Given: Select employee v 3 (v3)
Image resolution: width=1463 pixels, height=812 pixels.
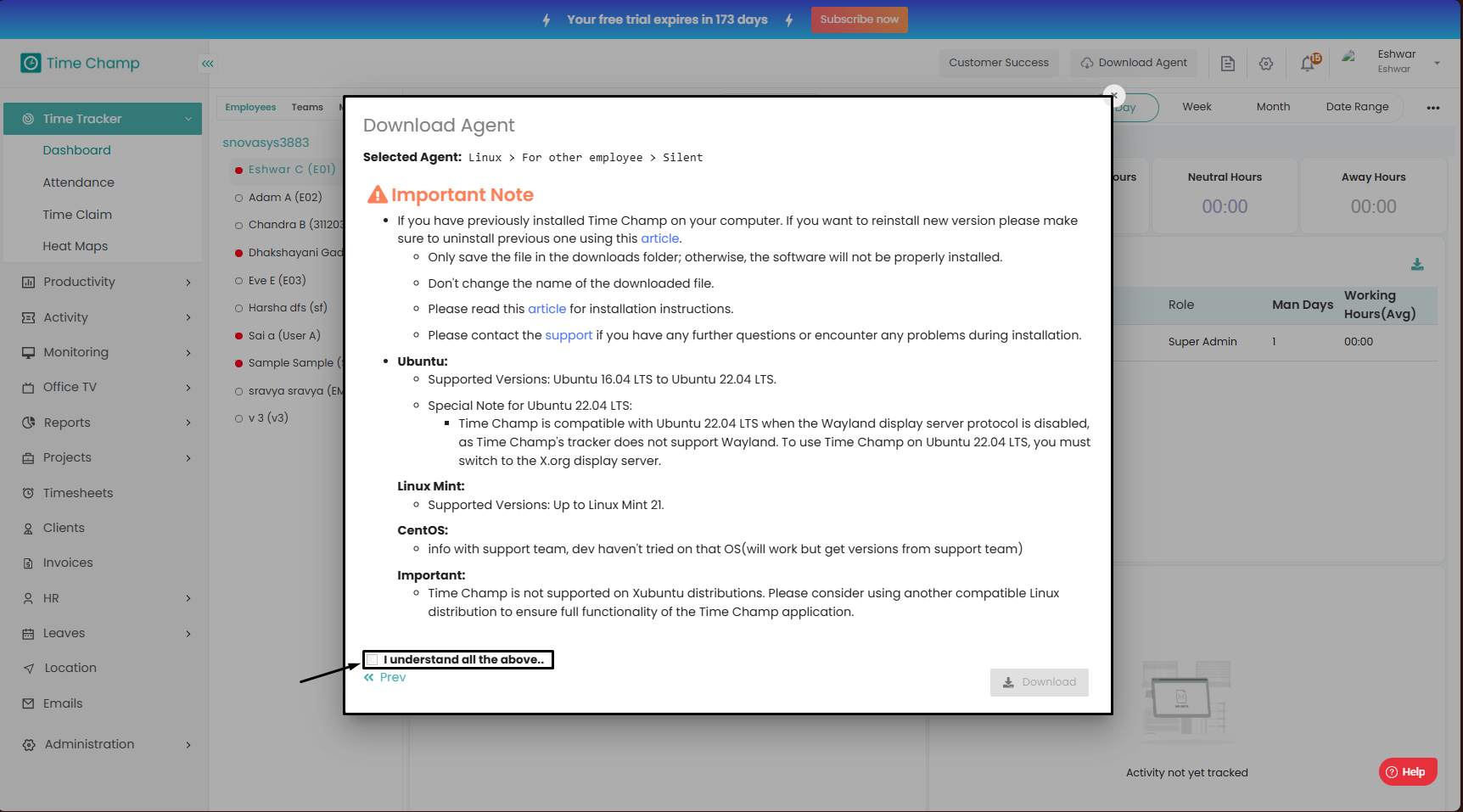Looking at the screenshot, I should 268,418.
